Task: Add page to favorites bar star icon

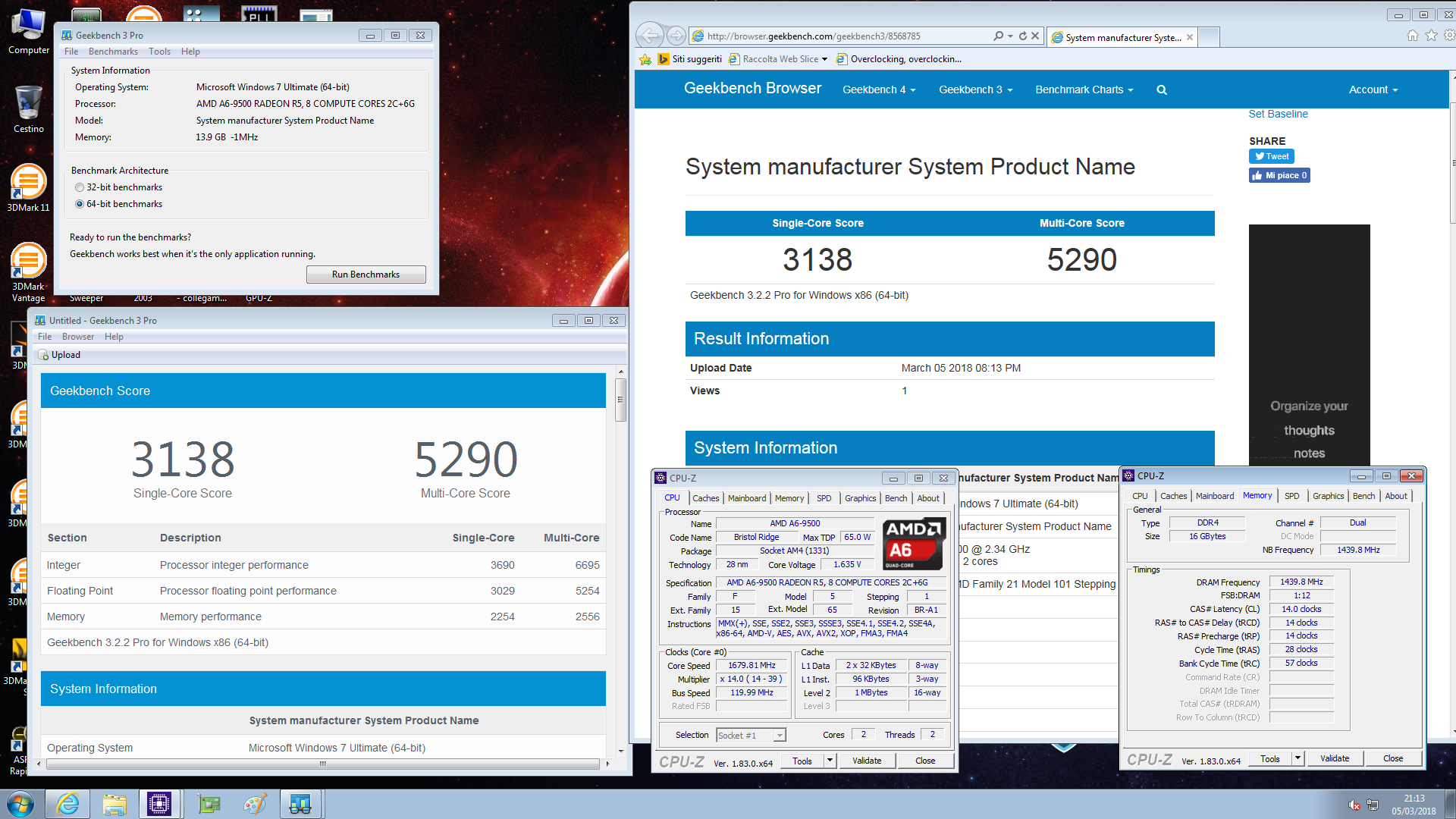Action: (645, 59)
